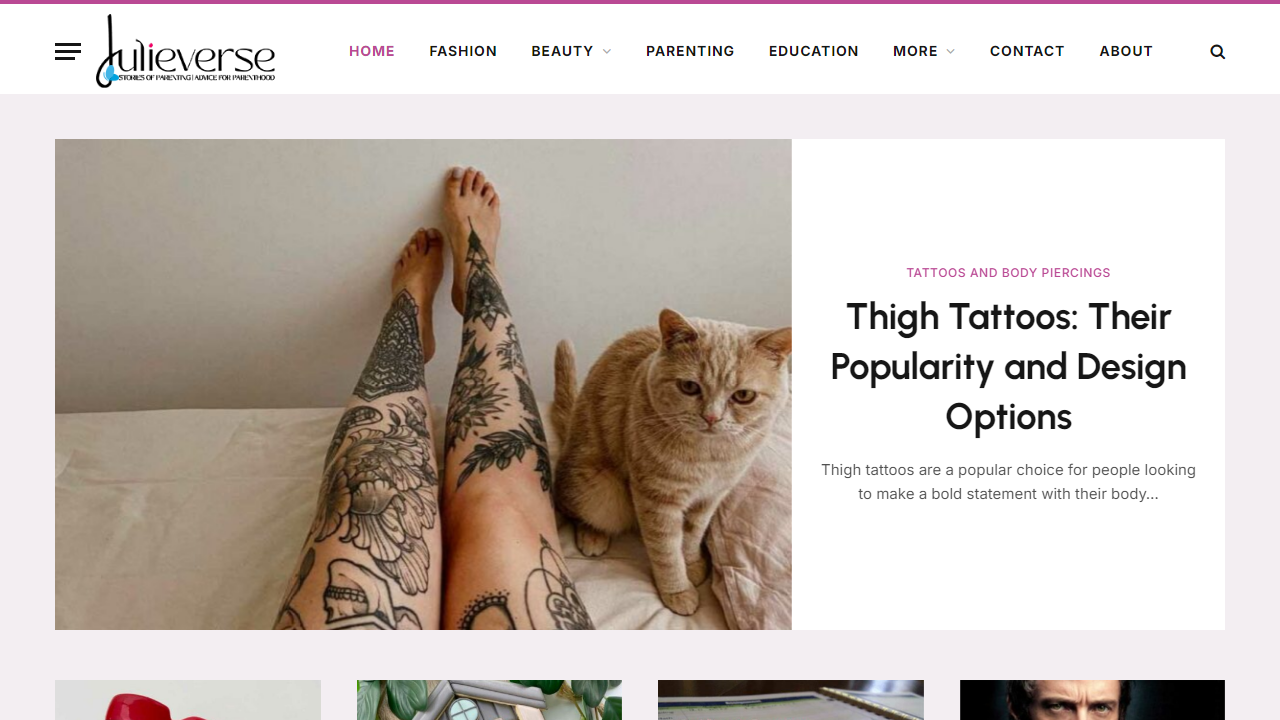Open Thigh Tattoos article title
The height and width of the screenshot is (720, 1280).
pos(1008,366)
